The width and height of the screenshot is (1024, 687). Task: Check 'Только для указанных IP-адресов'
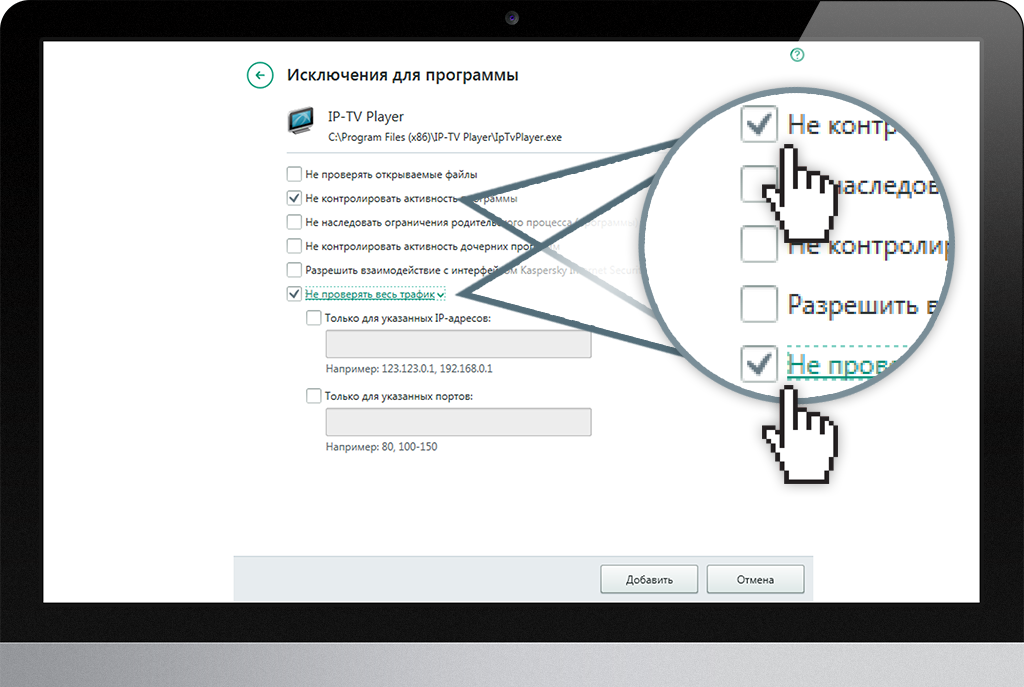click(x=314, y=319)
